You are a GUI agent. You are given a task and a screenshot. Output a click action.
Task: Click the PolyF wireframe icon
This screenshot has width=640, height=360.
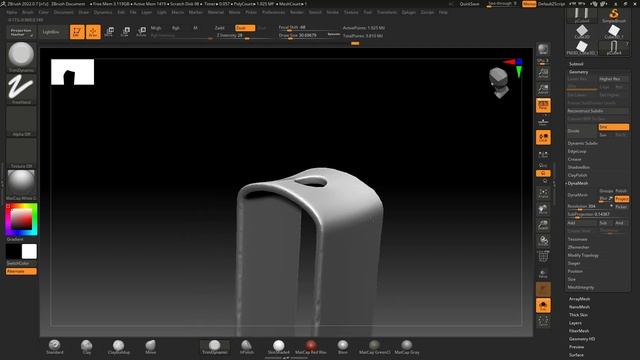(543, 257)
